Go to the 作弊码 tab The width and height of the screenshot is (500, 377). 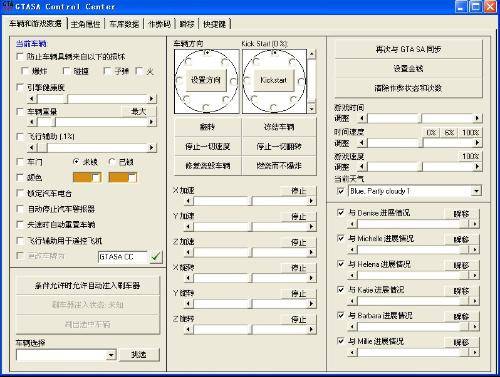159,24
